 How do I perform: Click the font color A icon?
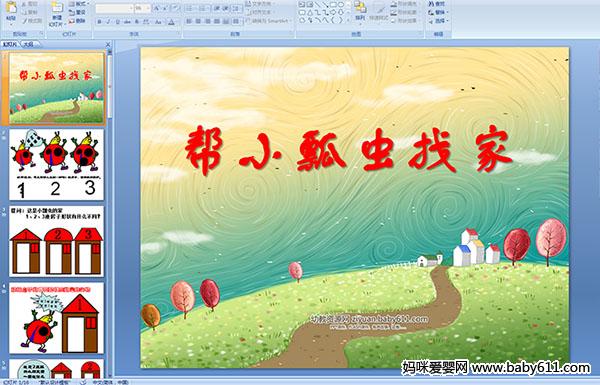coord(171,22)
